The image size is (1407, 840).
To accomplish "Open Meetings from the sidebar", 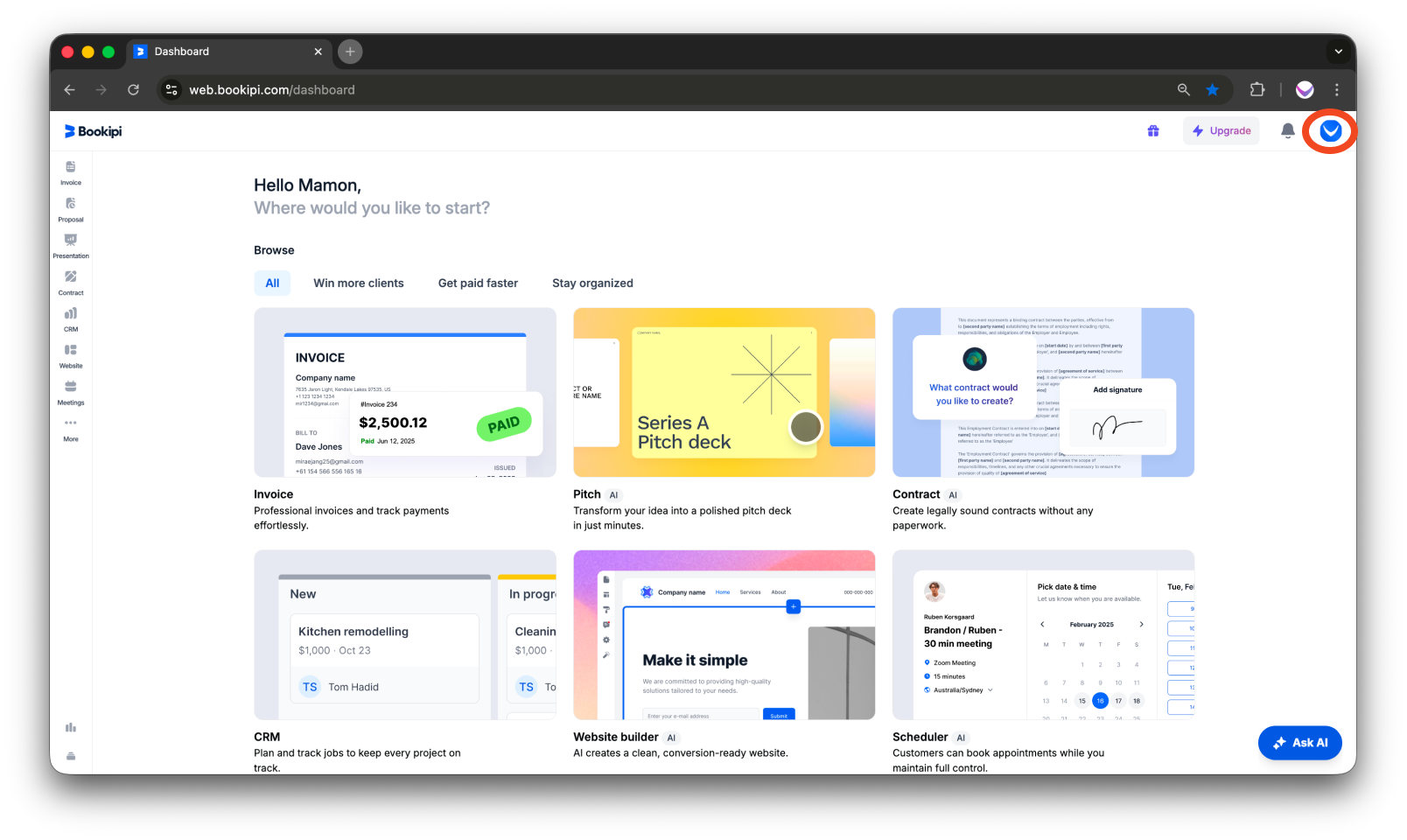I will click(x=70, y=391).
